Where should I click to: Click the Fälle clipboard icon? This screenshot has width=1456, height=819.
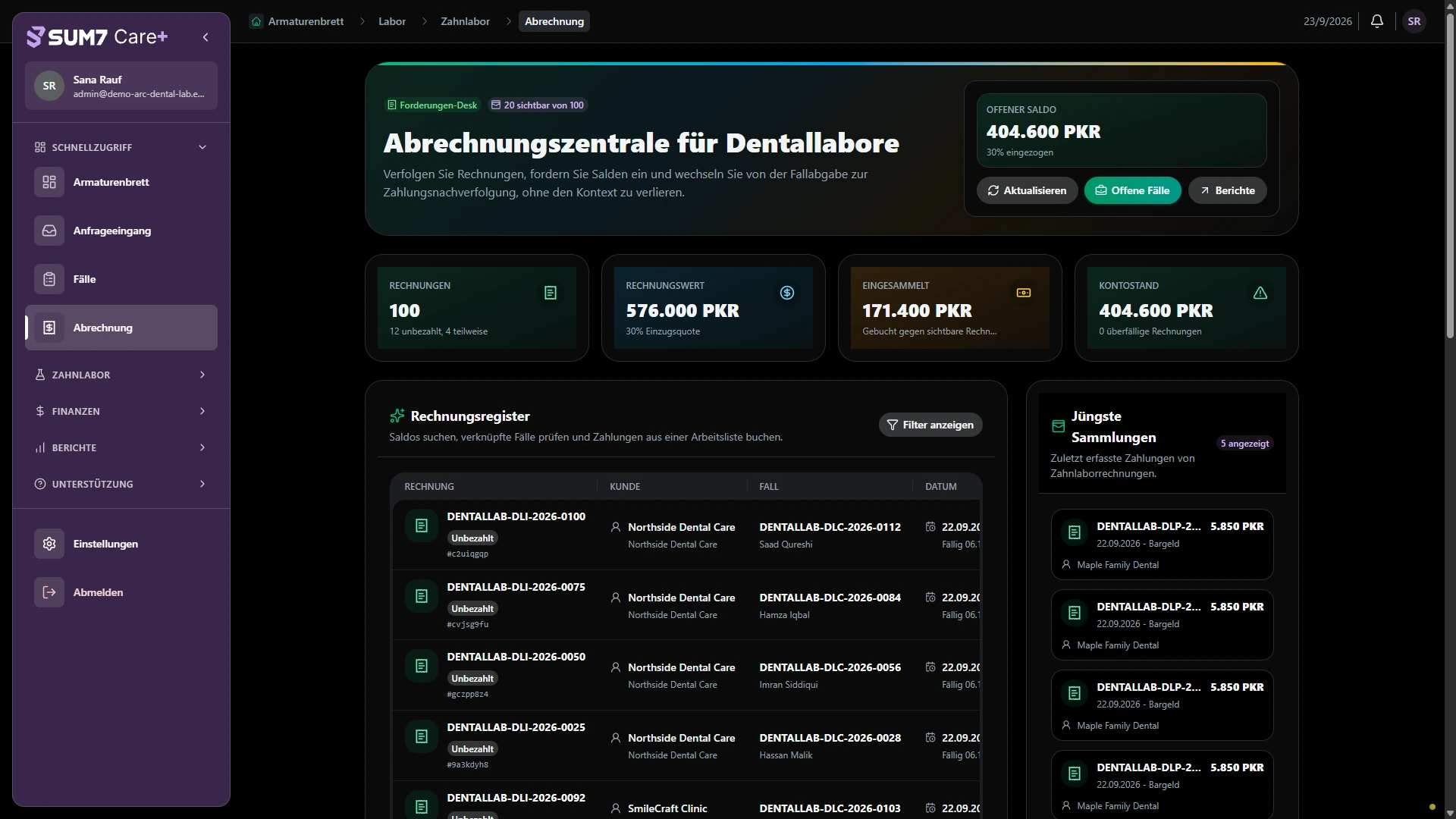49,279
